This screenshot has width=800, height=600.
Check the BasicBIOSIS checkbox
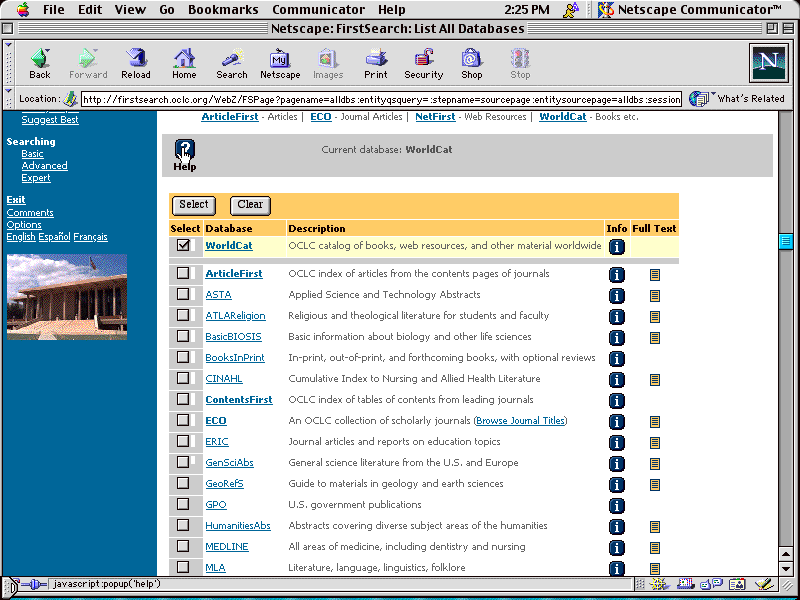(x=183, y=336)
